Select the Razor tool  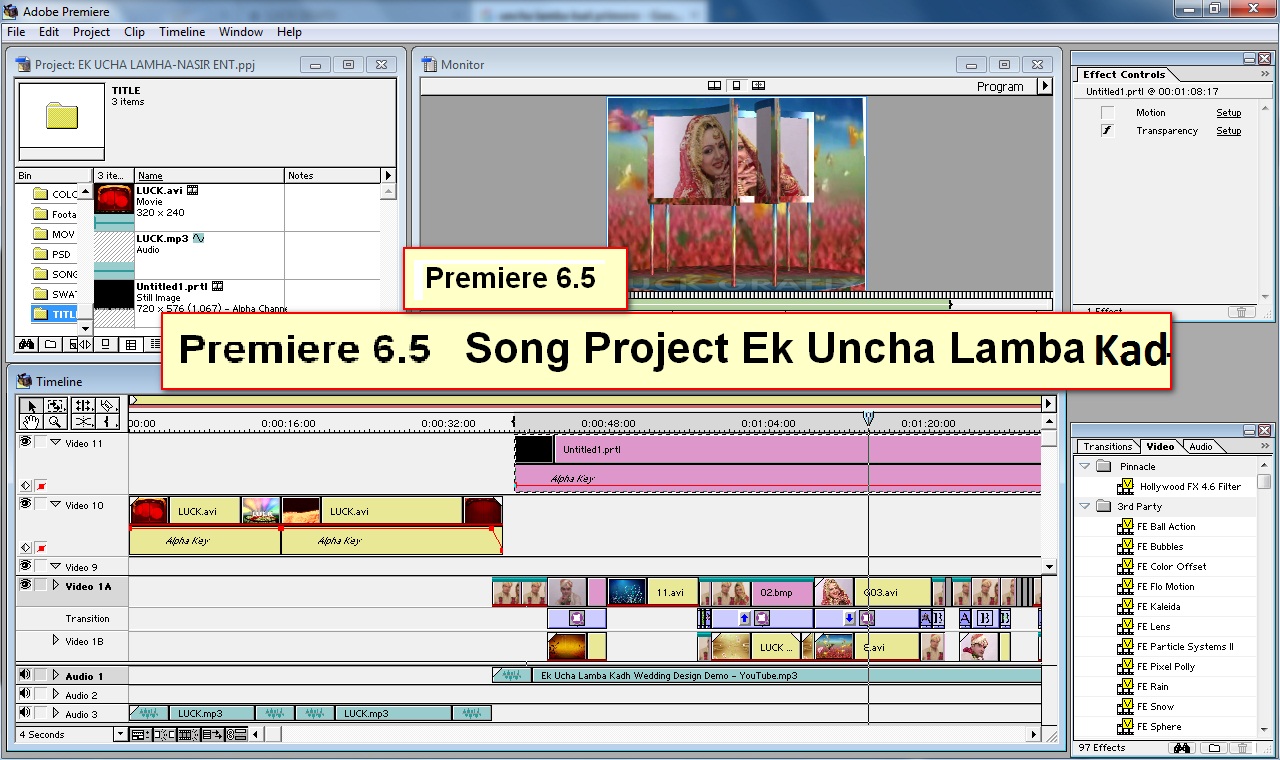click(x=108, y=406)
